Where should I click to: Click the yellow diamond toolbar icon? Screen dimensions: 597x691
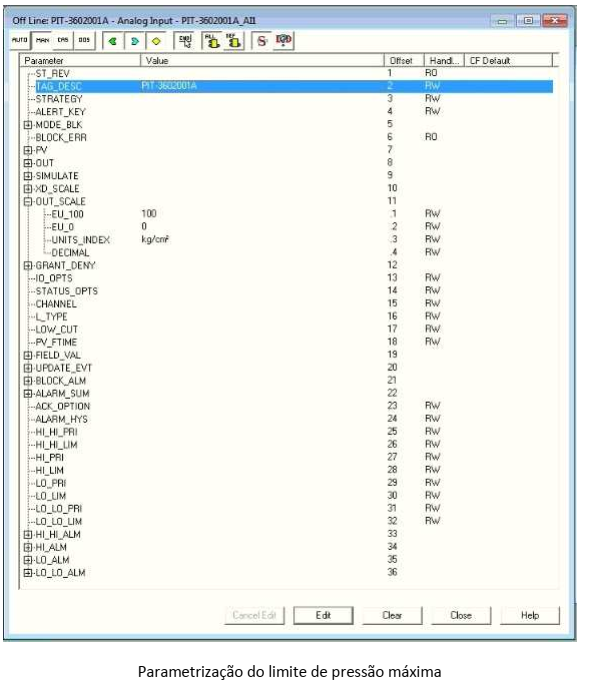tap(156, 41)
